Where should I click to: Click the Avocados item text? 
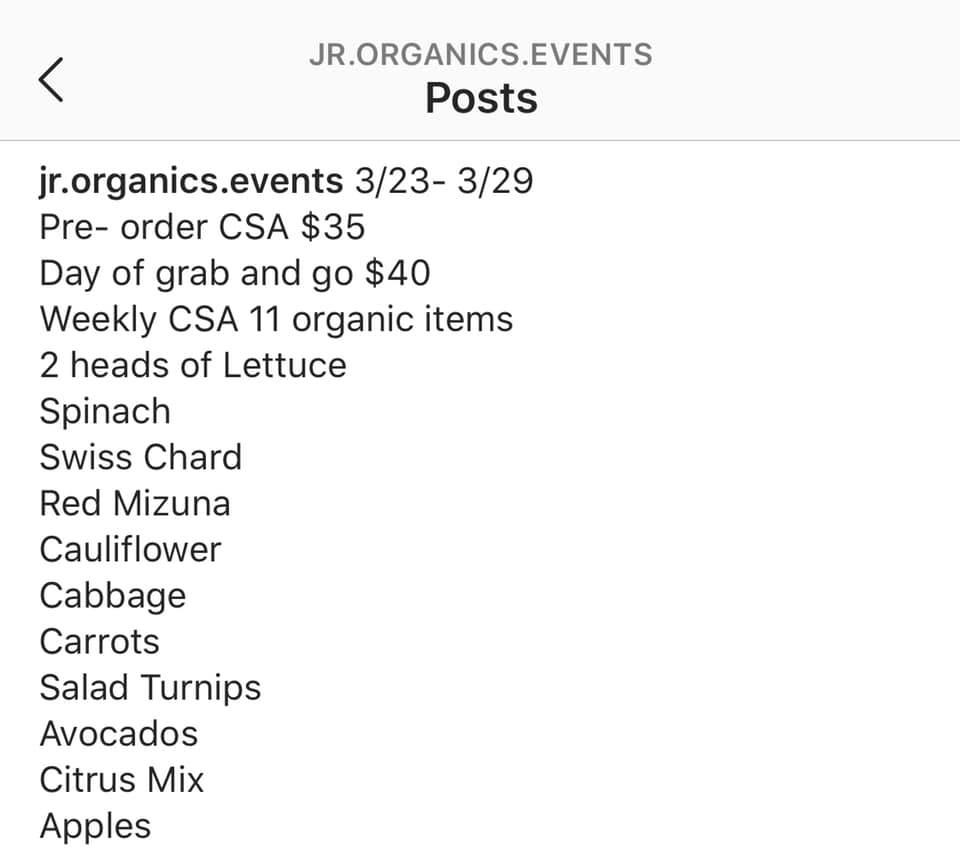coord(119,733)
